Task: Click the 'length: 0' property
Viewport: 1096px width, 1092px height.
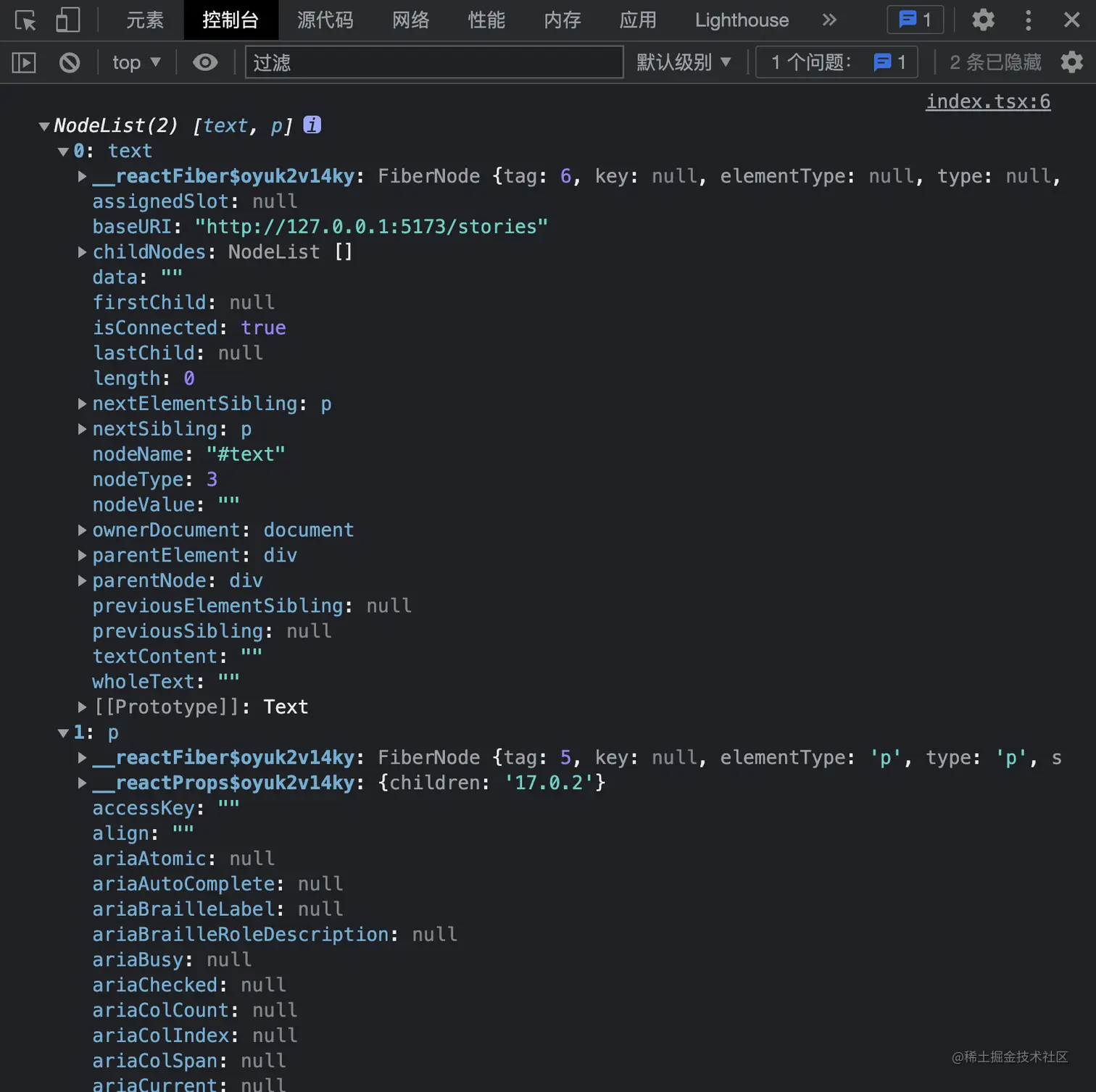Action: (144, 378)
